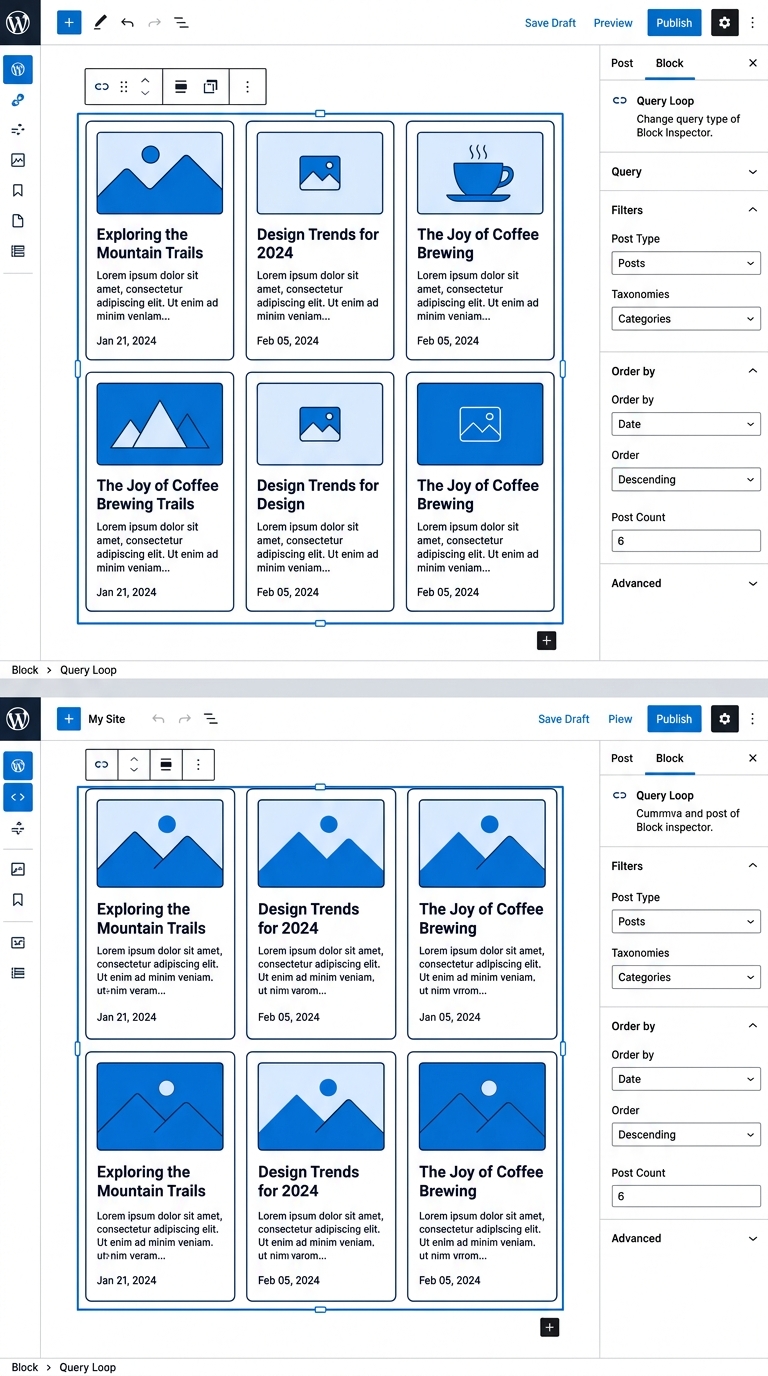Select the coffee cup thumbnail in top editor
768x1376 pixels.
(480, 173)
